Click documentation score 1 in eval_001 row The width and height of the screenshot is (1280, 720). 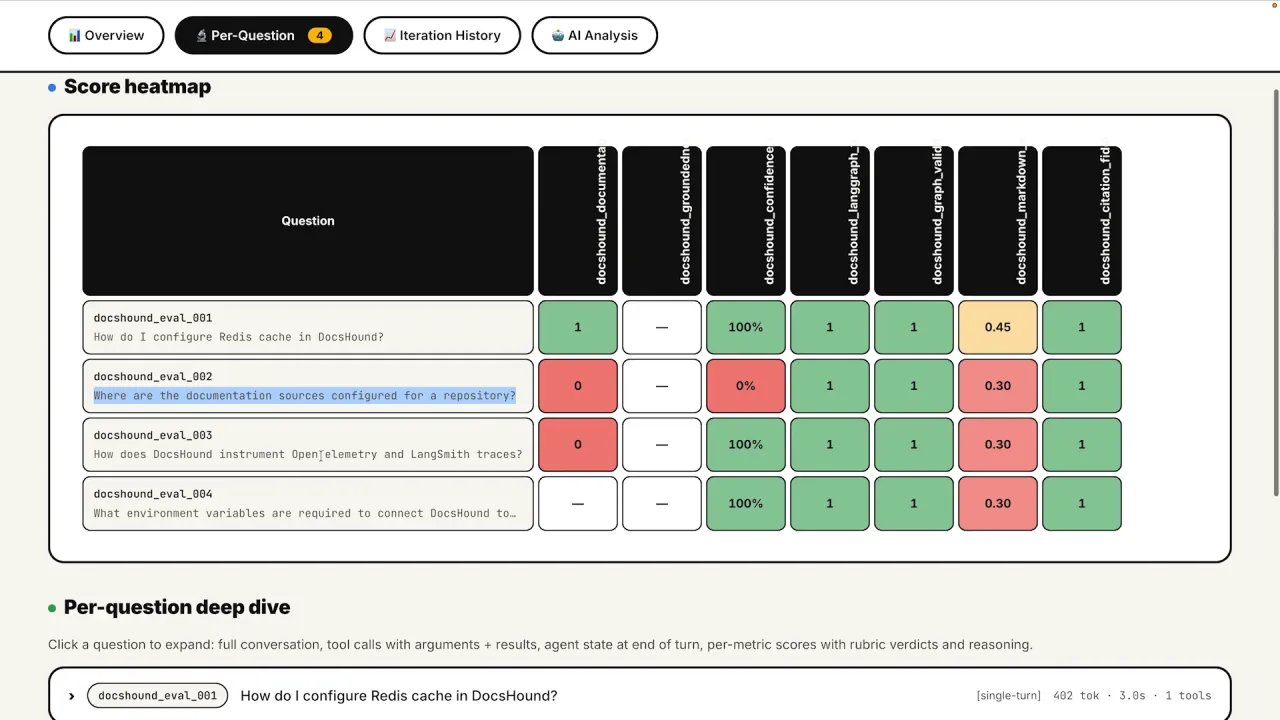tap(578, 327)
